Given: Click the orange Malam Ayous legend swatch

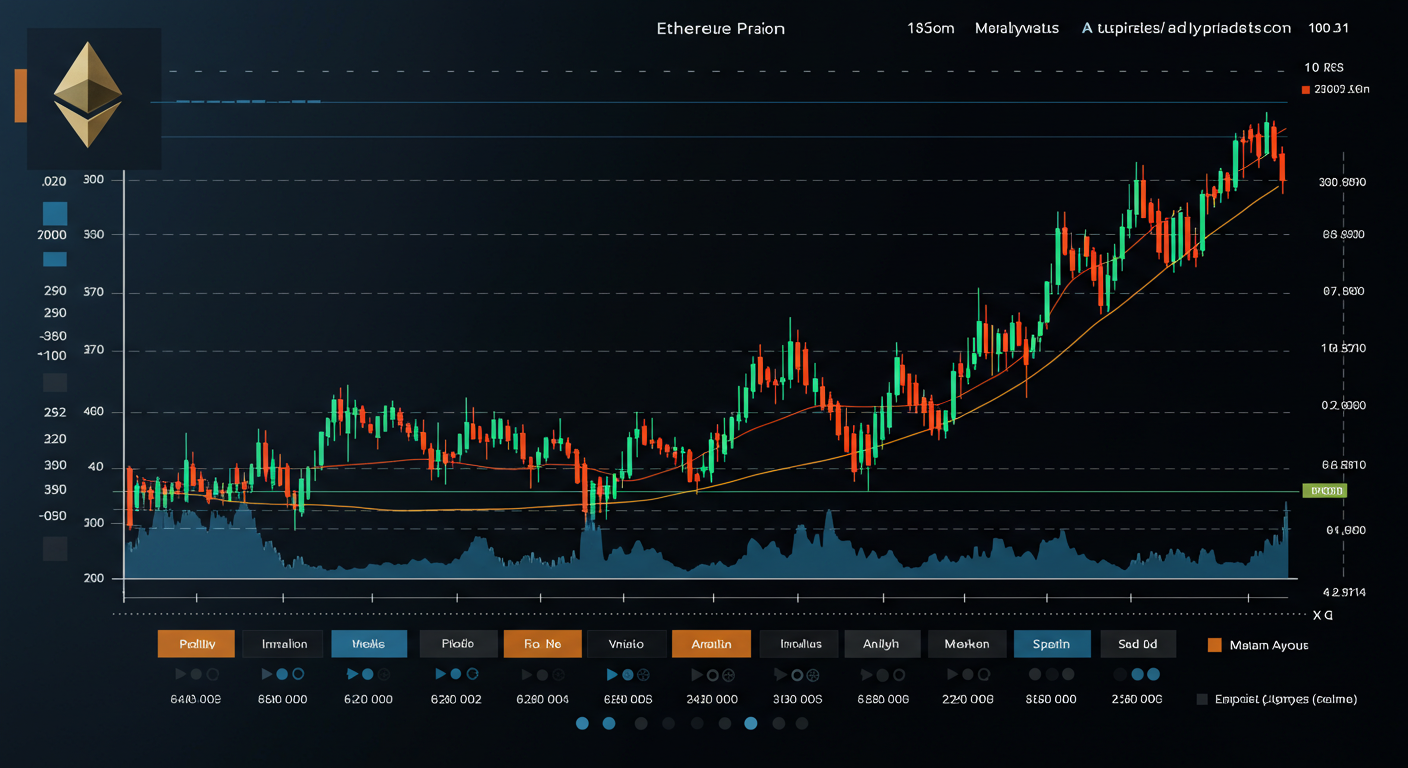Looking at the screenshot, I should click(x=1215, y=645).
